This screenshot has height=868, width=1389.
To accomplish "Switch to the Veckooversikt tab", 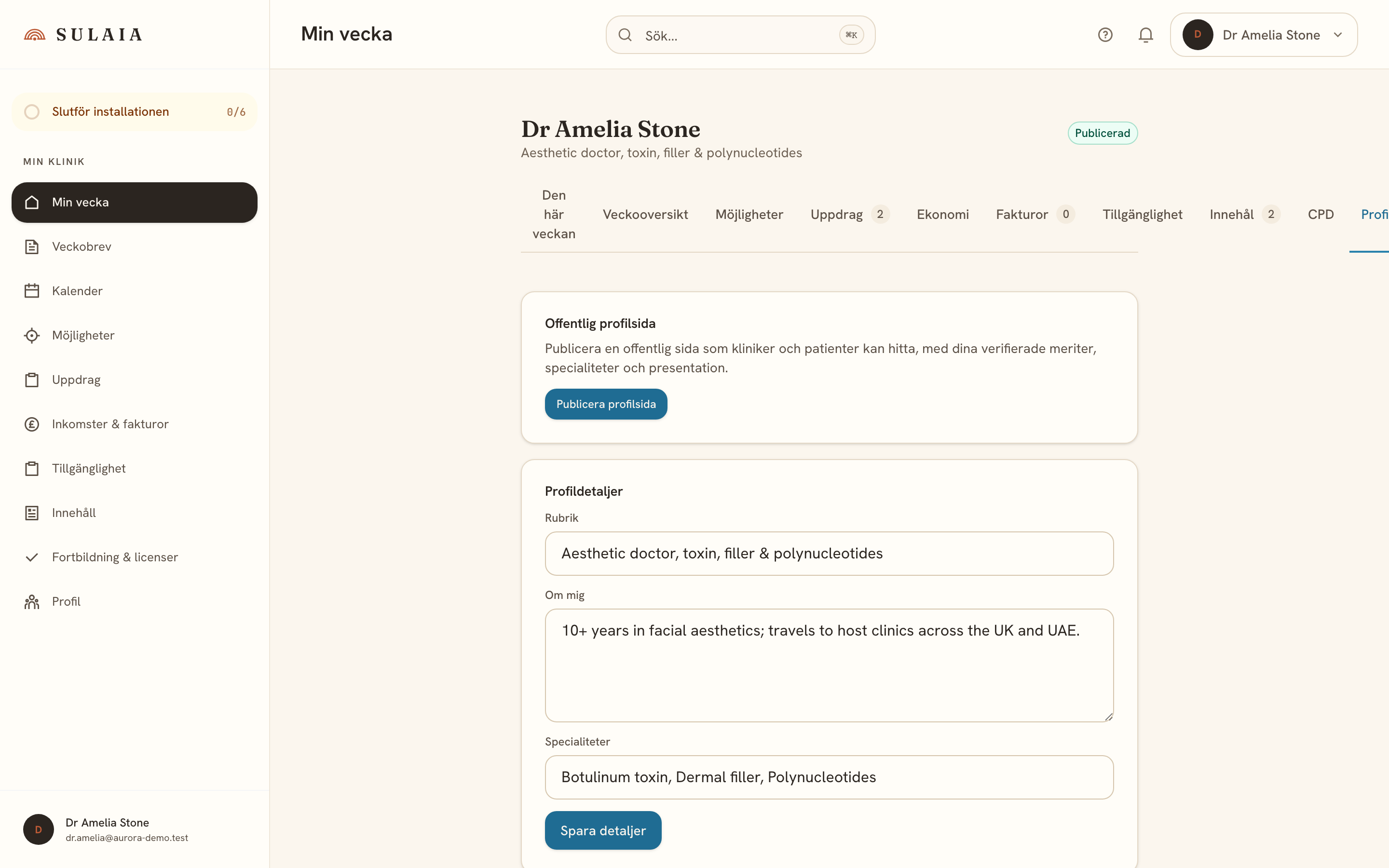I will [x=645, y=215].
